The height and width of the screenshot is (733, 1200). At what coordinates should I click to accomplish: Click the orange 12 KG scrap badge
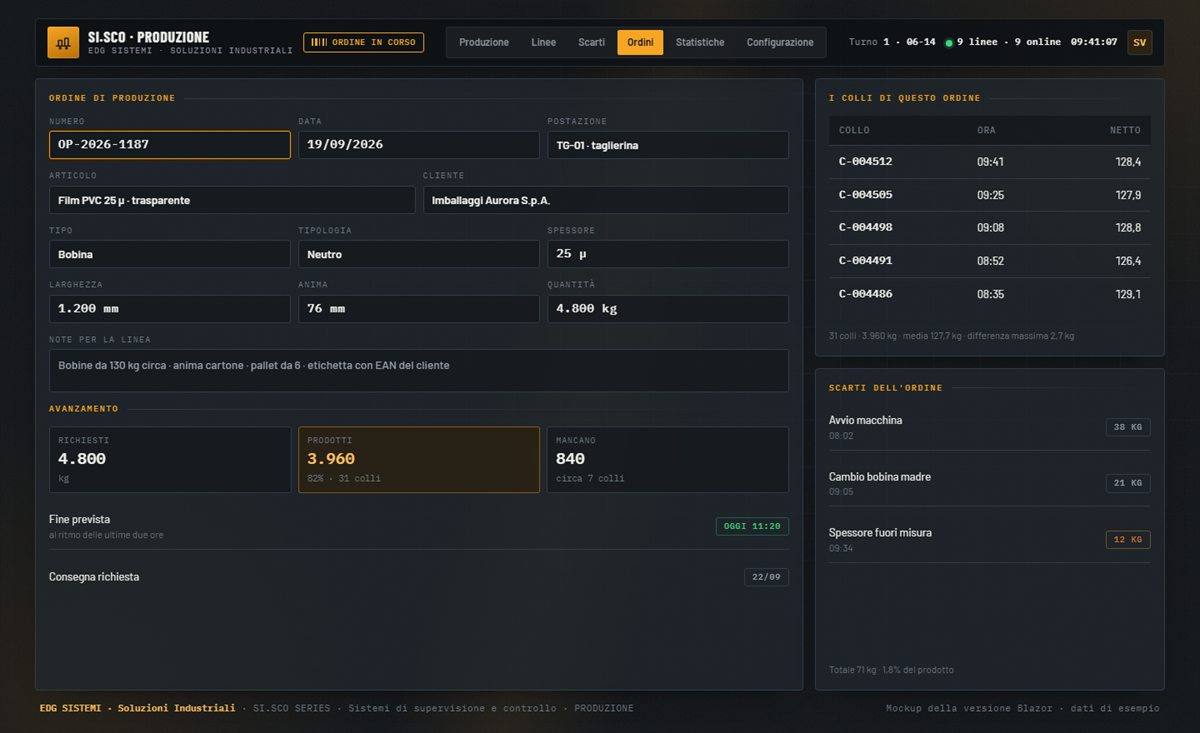[x=1128, y=540]
